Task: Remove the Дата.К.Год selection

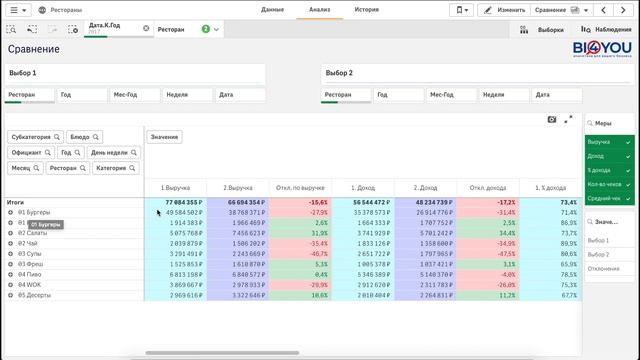Action: (146, 28)
